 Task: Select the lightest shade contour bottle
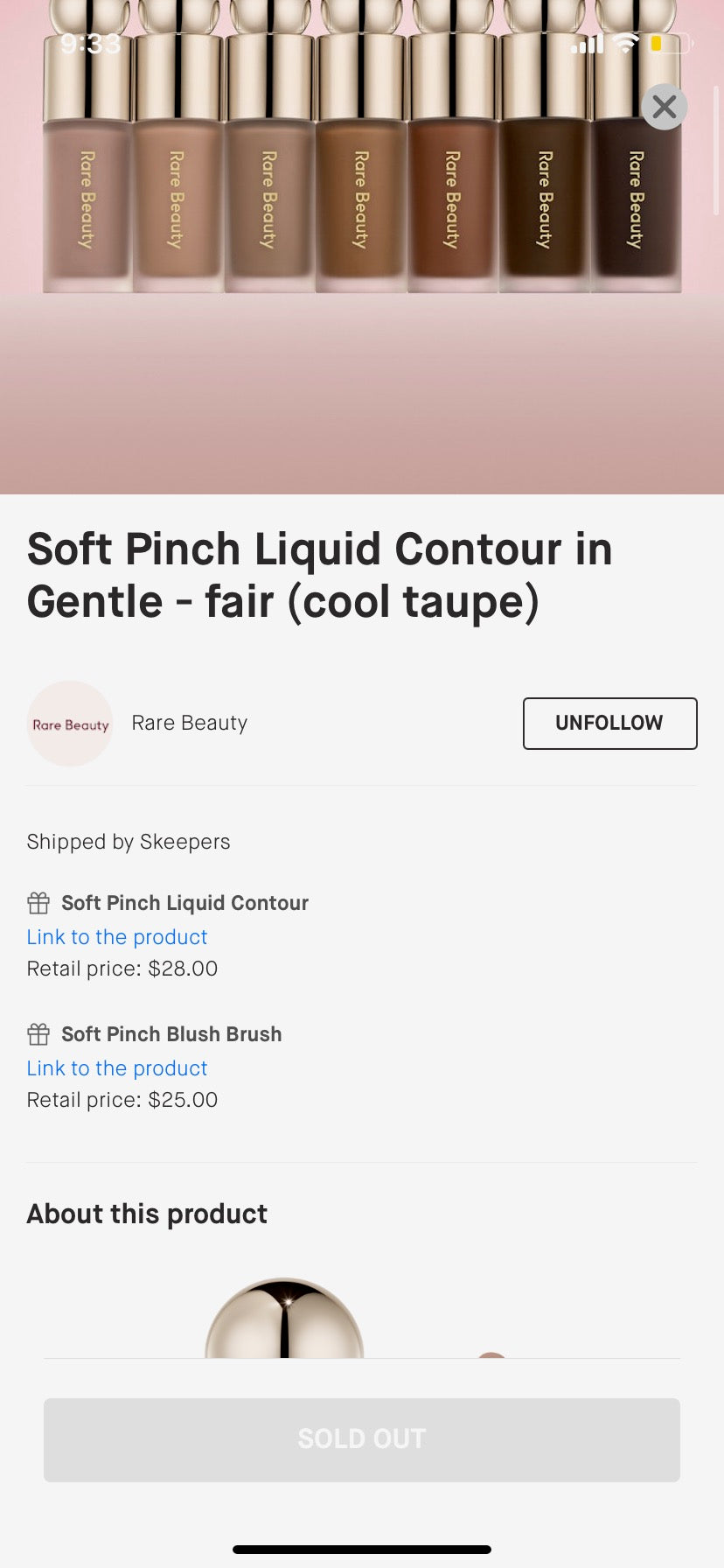87,201
